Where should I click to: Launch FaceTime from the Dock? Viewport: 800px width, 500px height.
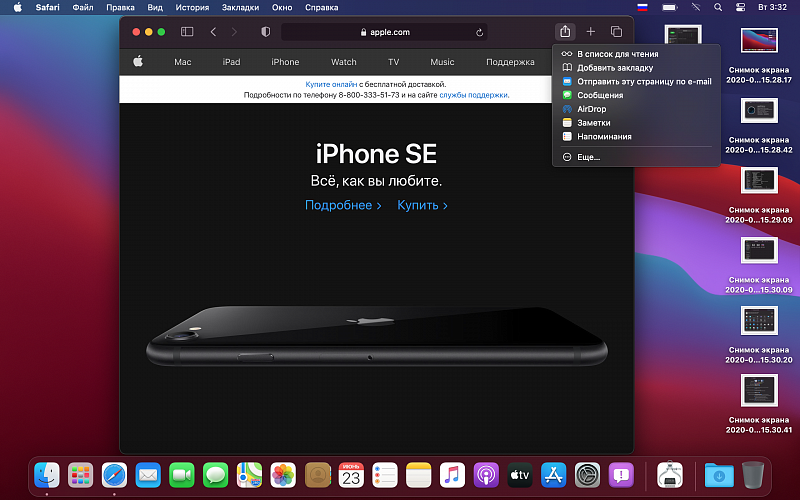[x=182, y=476]
